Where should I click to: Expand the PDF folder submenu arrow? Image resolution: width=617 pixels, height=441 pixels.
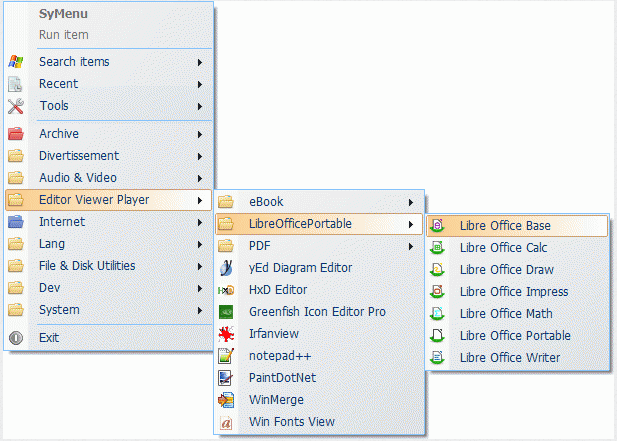click(x=411, y=246)
